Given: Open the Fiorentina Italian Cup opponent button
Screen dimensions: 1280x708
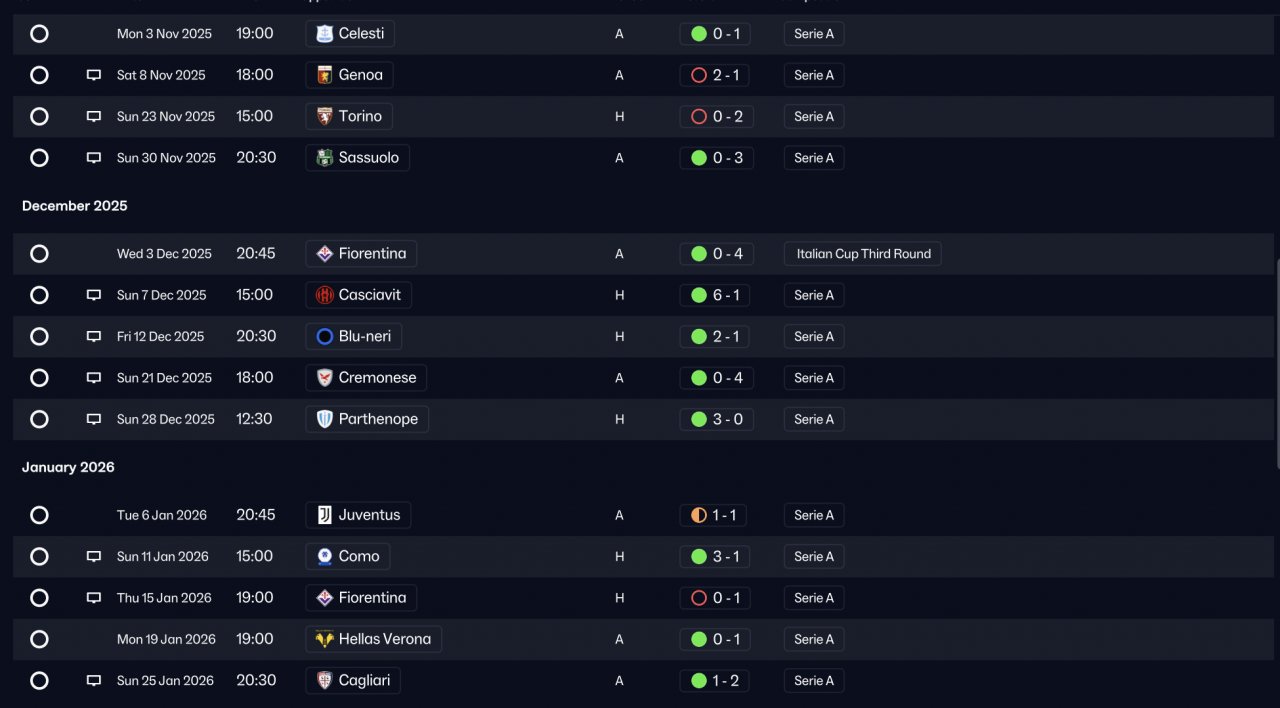Looking at the screenshot, I should 361,254.
